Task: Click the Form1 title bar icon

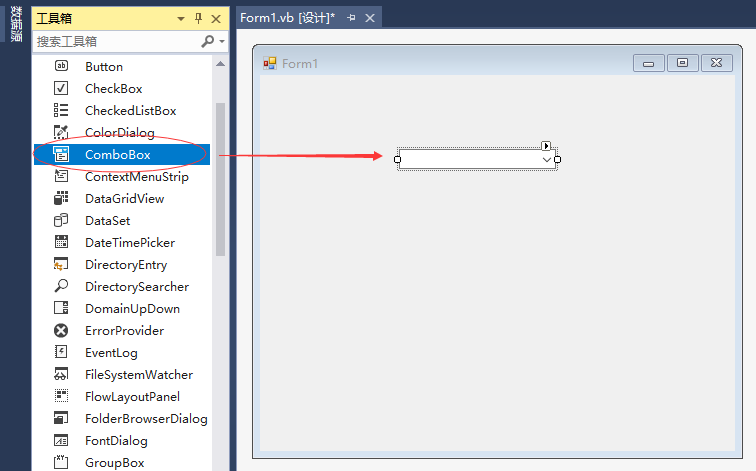Action: tap(270, 63)
